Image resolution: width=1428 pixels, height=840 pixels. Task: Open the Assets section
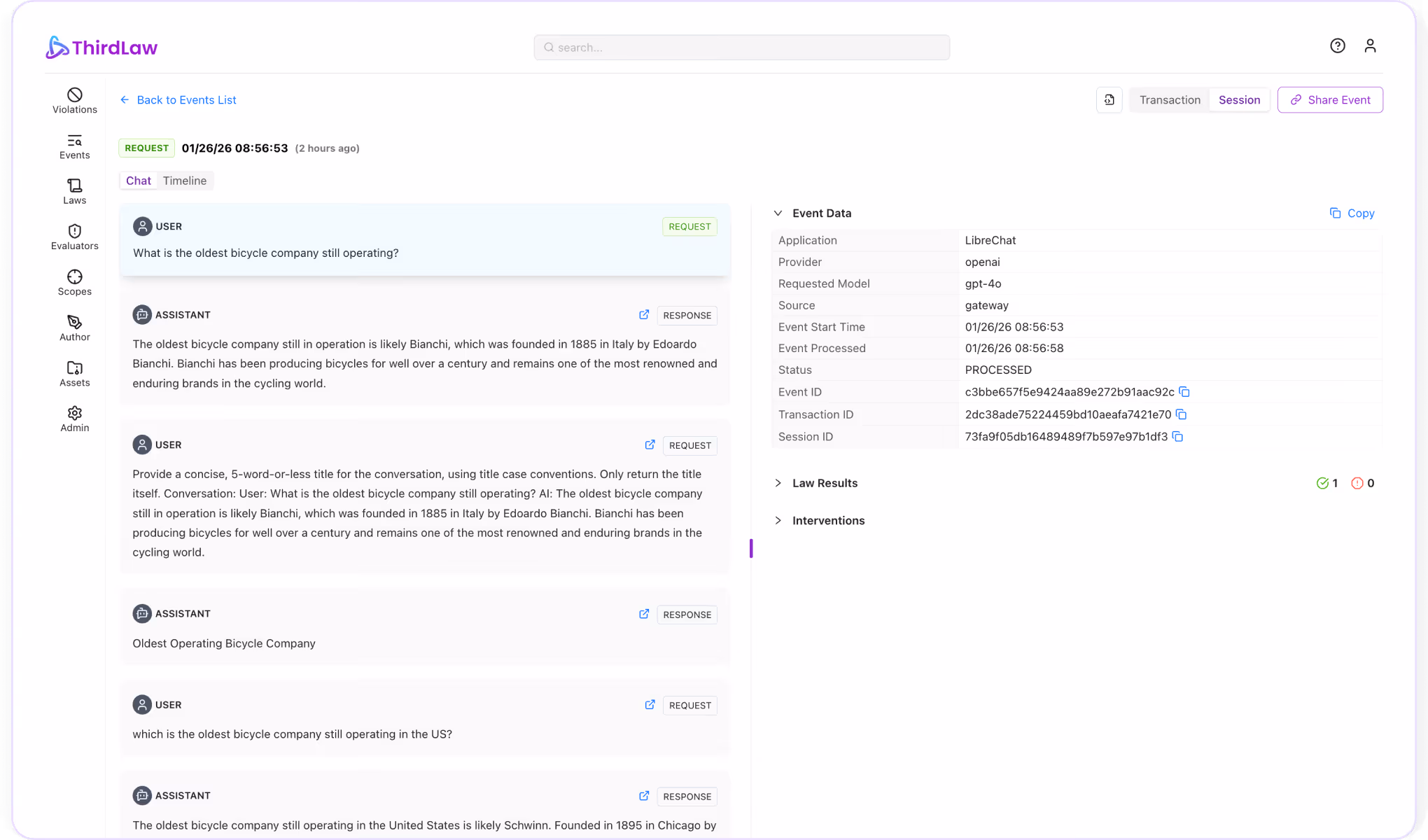[x=74, y=373]
